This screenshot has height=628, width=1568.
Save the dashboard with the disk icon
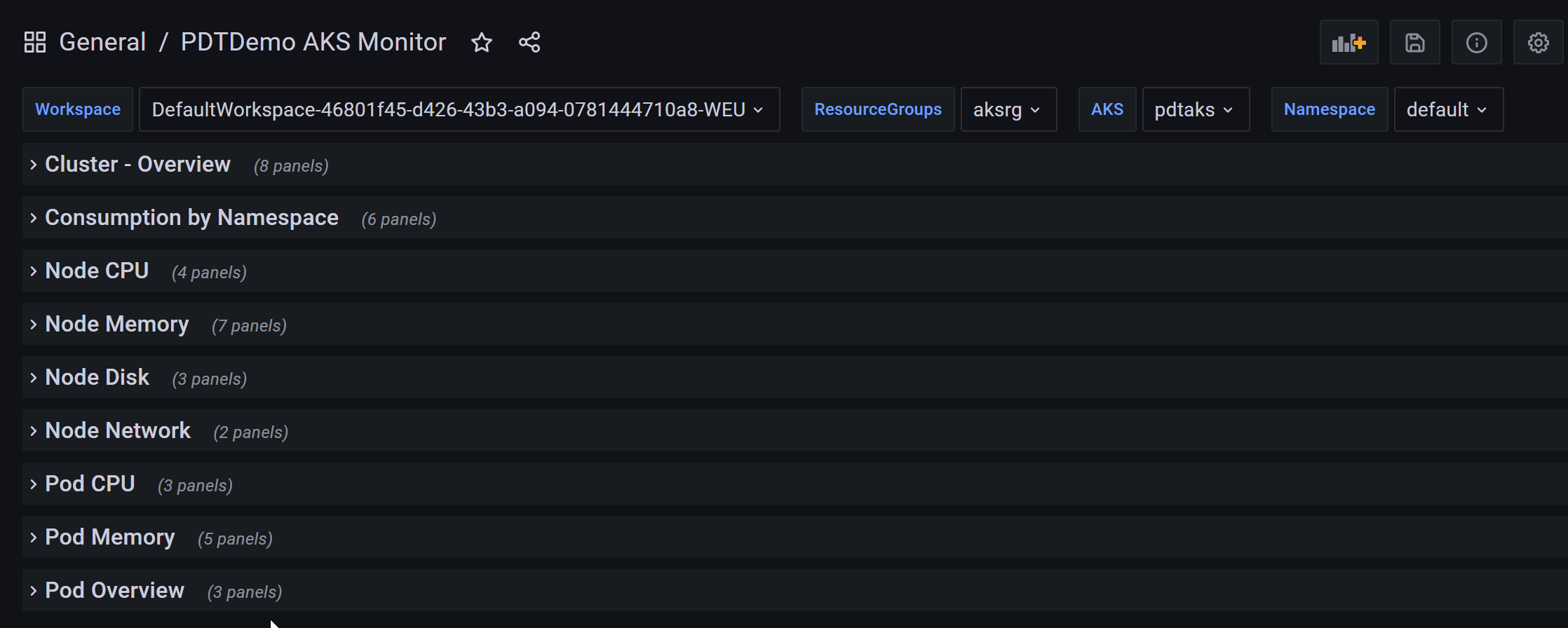(x=1414, y=43)
